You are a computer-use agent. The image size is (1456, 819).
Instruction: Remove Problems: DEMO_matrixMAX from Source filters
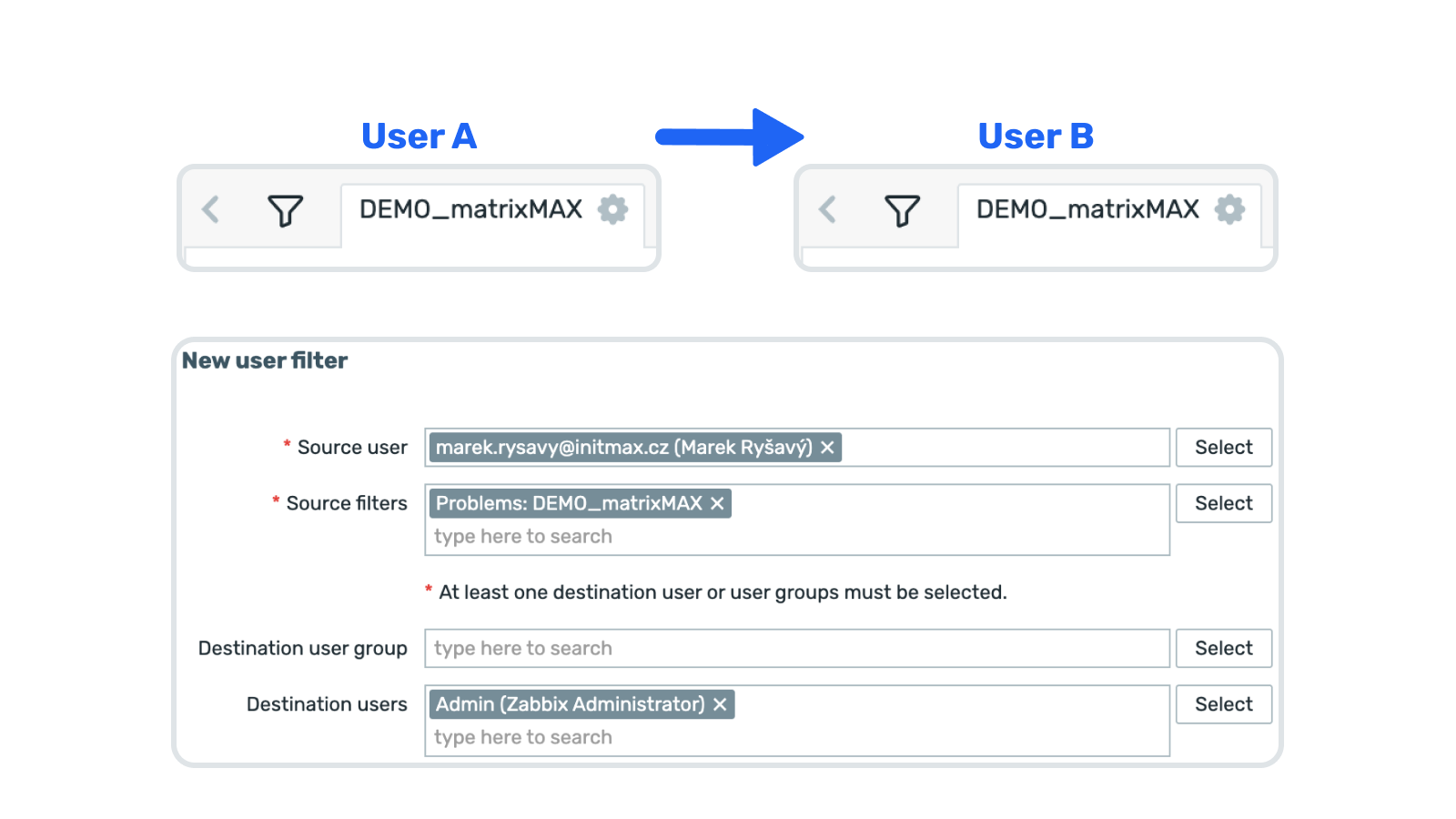click(717, 503)
